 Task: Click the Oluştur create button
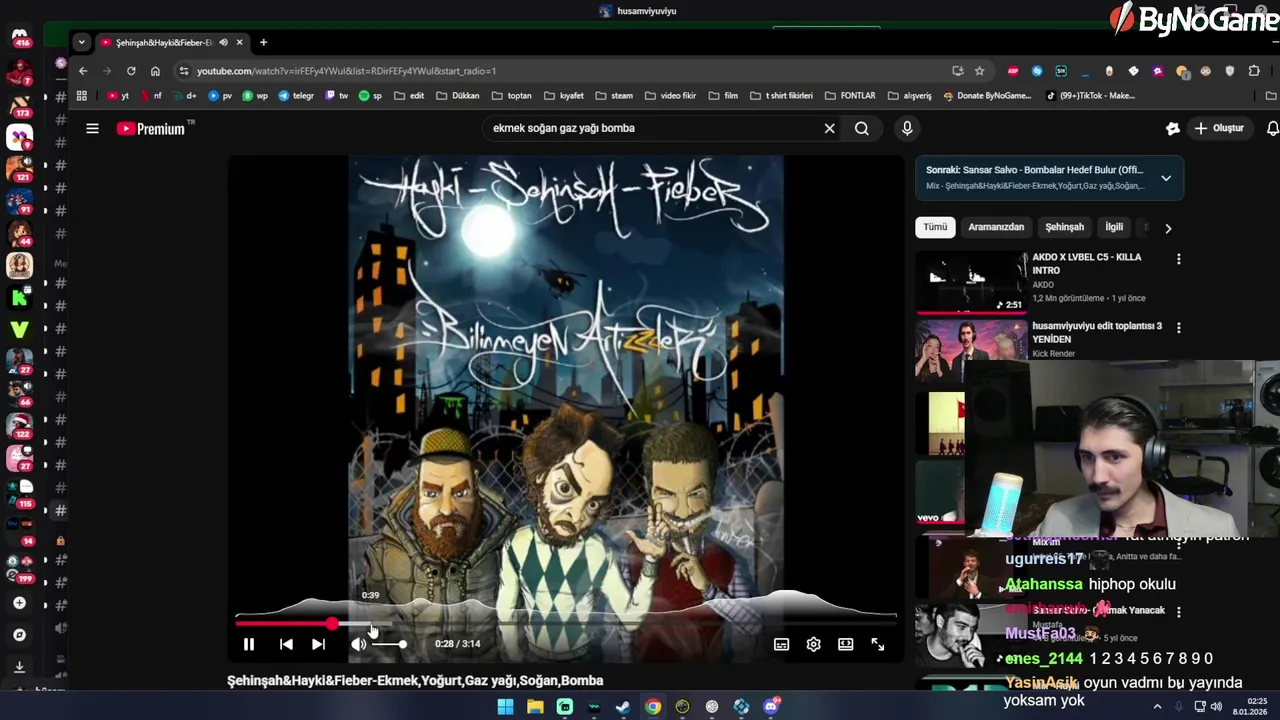pos(1219,128)
